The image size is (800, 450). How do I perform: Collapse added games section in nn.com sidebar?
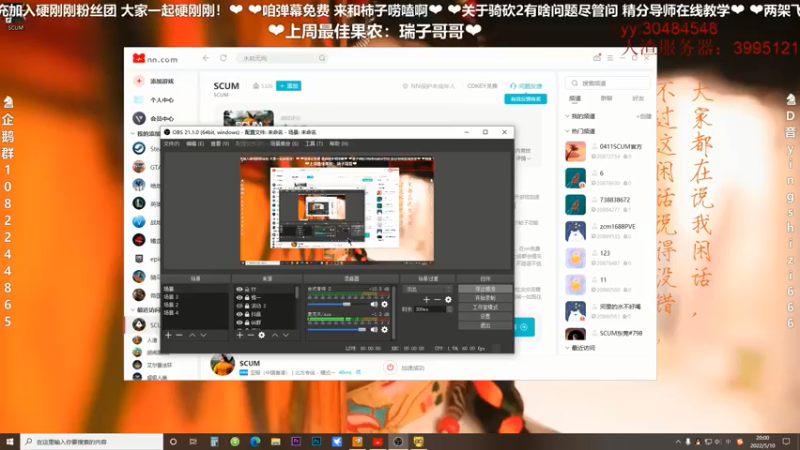click(133, 134)
